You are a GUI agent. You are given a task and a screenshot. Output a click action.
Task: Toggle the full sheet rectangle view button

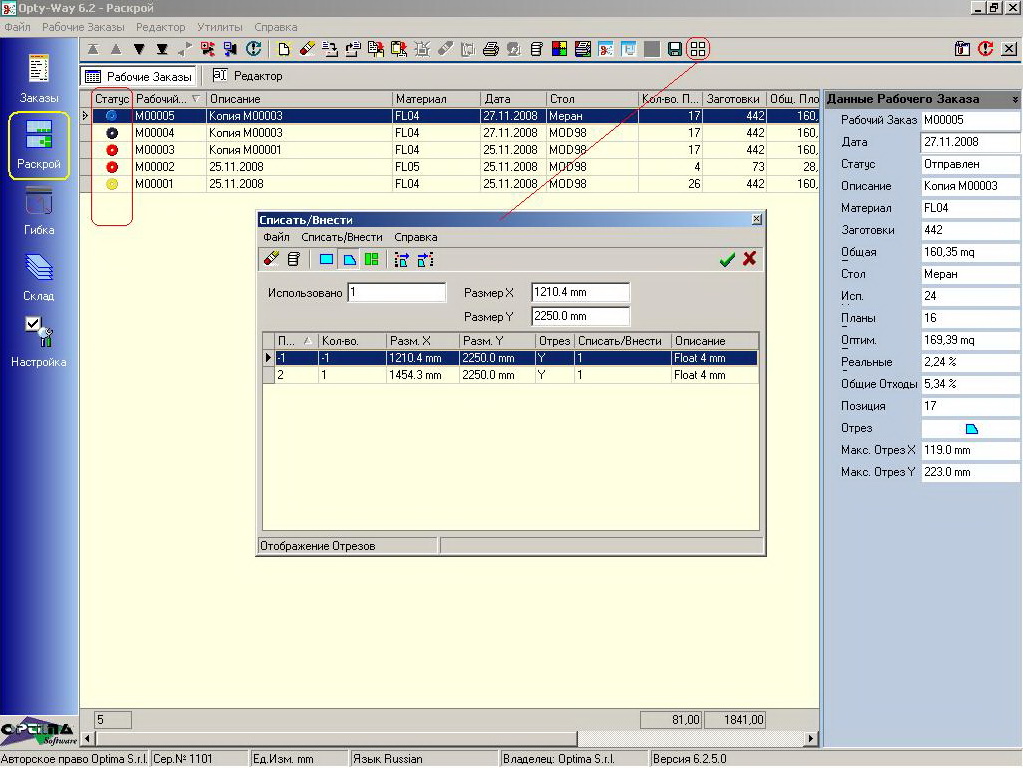[326, 259]
